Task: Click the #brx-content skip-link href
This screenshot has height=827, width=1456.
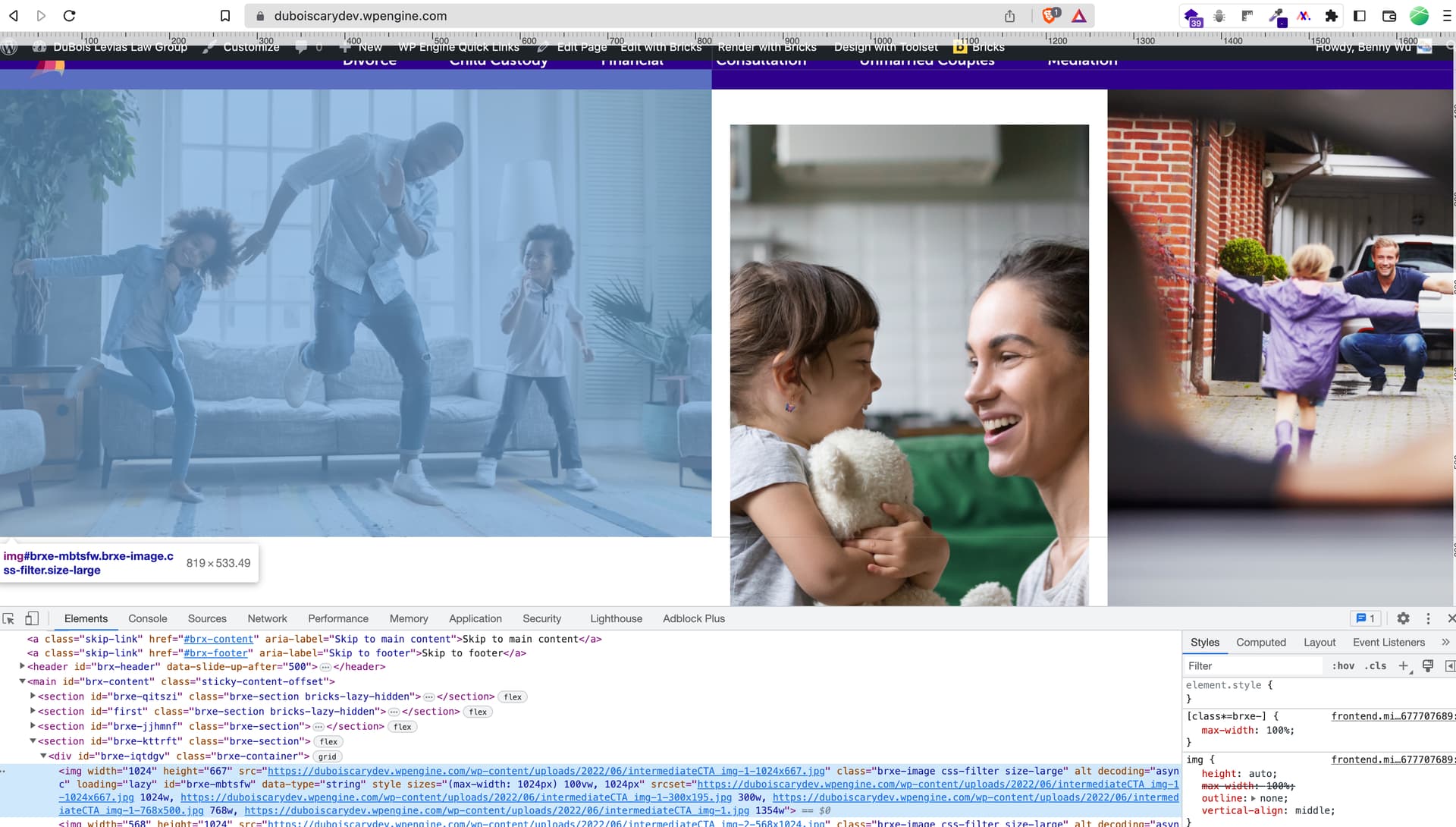Action: tap(218, 639)
